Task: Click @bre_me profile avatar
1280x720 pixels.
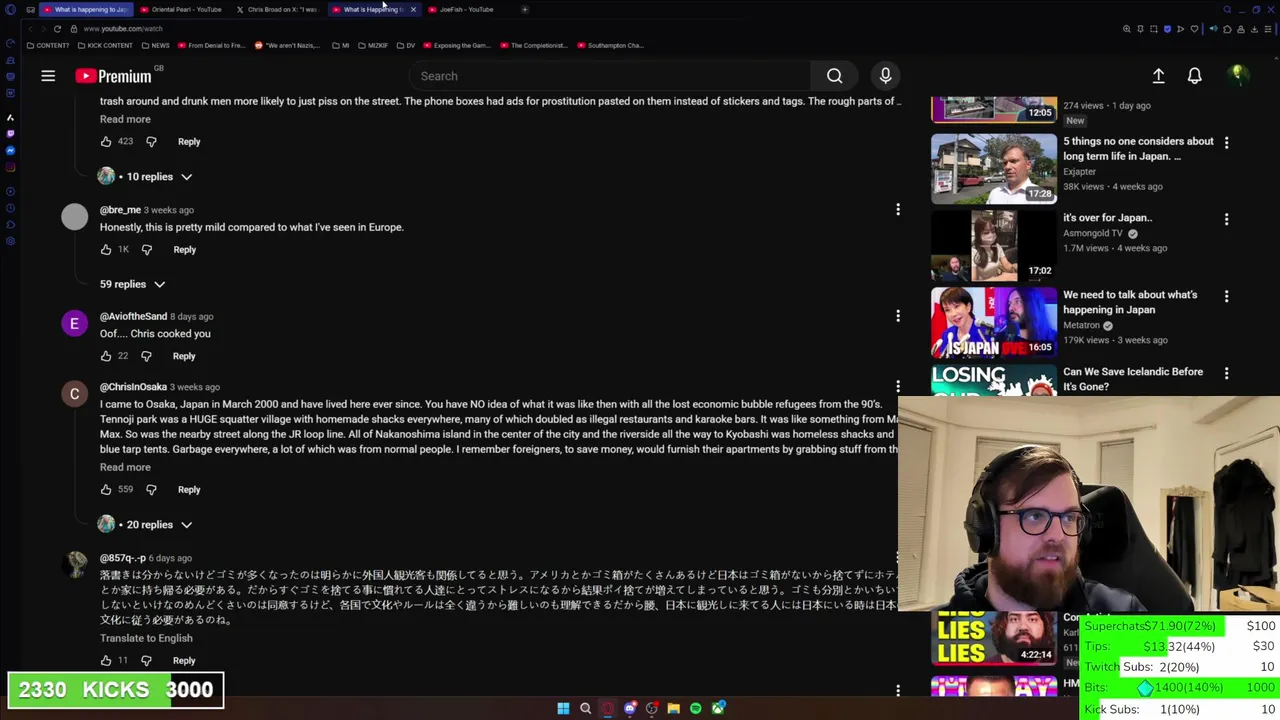Action: coord(75,217)
